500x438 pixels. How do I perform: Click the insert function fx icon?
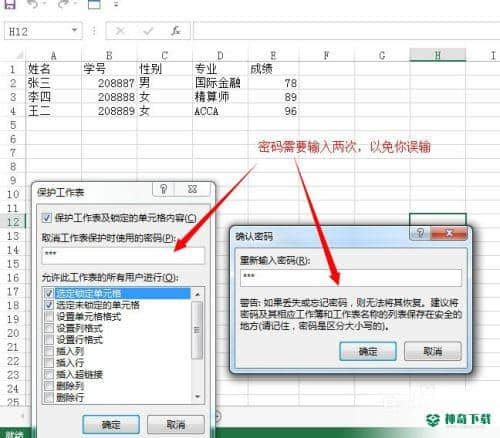click(176, 31)
